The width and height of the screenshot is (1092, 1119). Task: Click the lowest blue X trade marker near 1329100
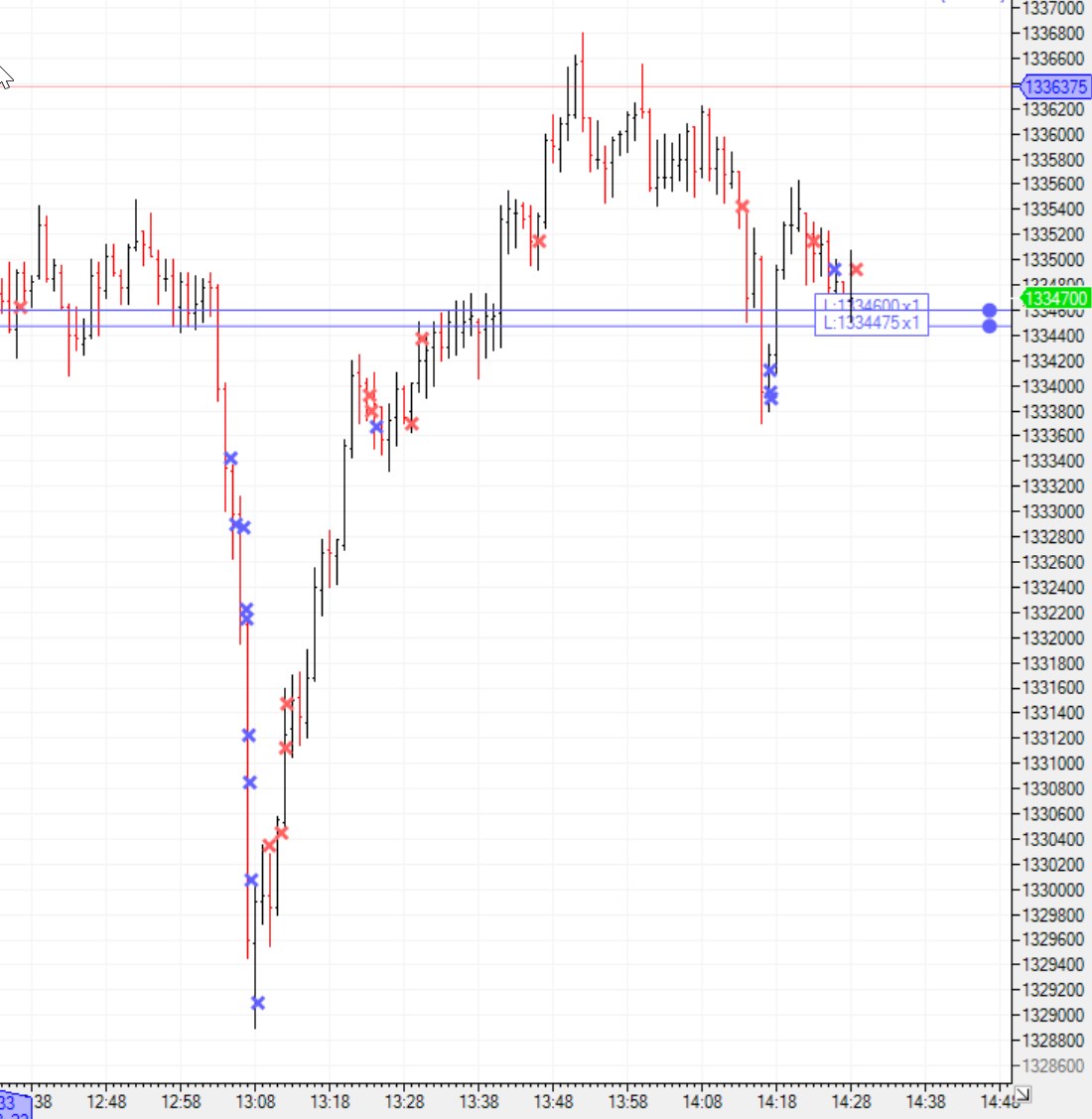pyautogui.click(x=258, y=1003)
